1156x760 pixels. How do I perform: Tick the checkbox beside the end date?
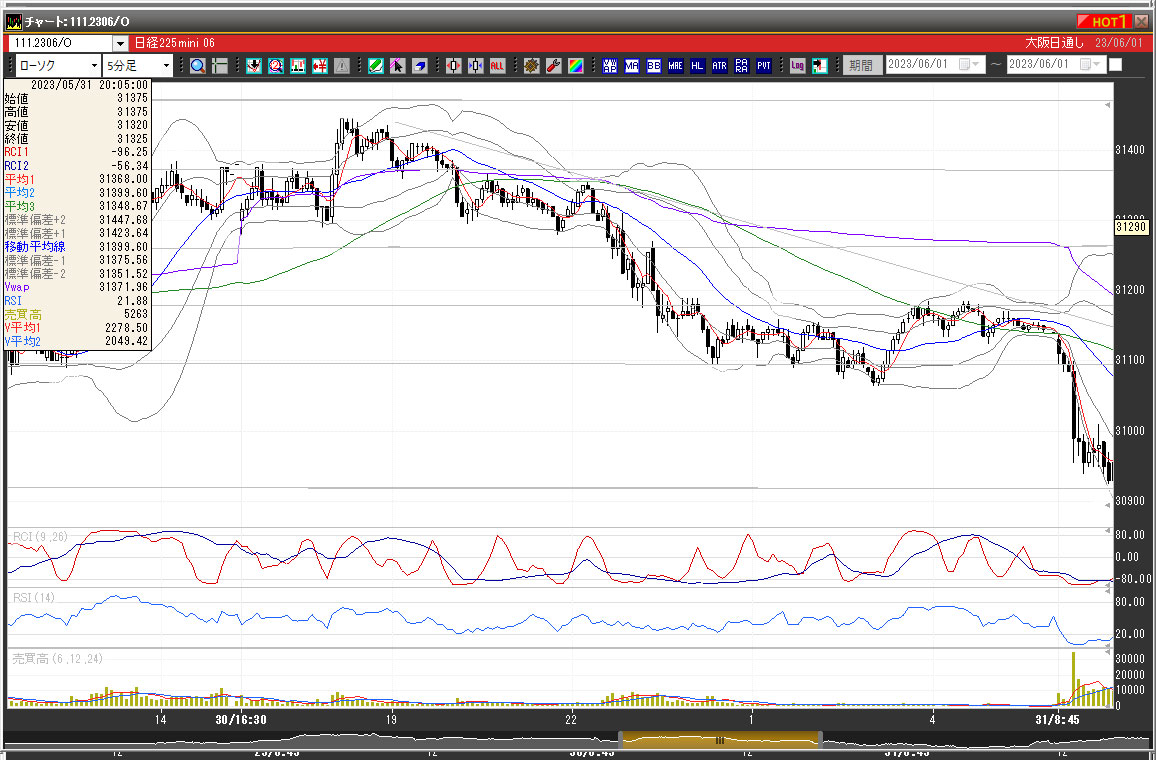click(x=1116, y=65)
